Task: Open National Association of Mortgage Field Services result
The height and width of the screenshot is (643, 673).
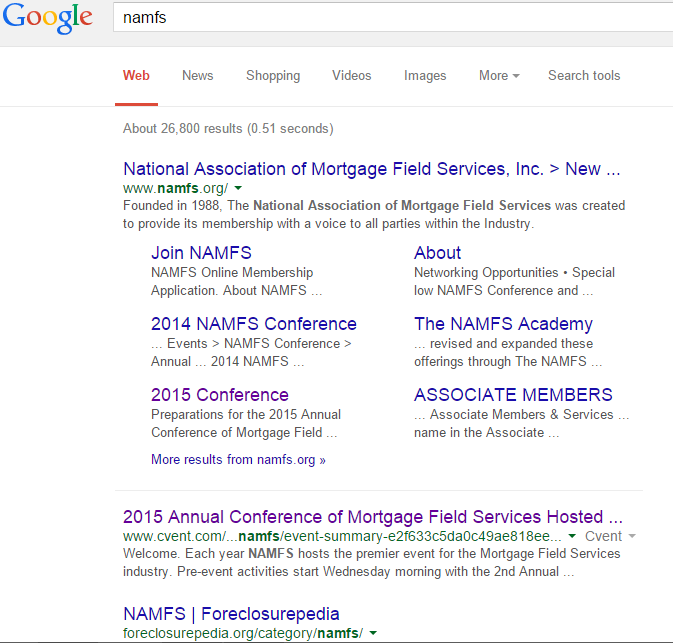Action: (372, 169)
